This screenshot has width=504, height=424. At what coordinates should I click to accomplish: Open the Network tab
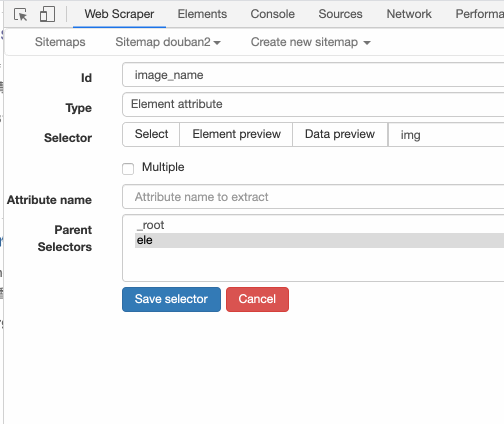tap(409, 14)
